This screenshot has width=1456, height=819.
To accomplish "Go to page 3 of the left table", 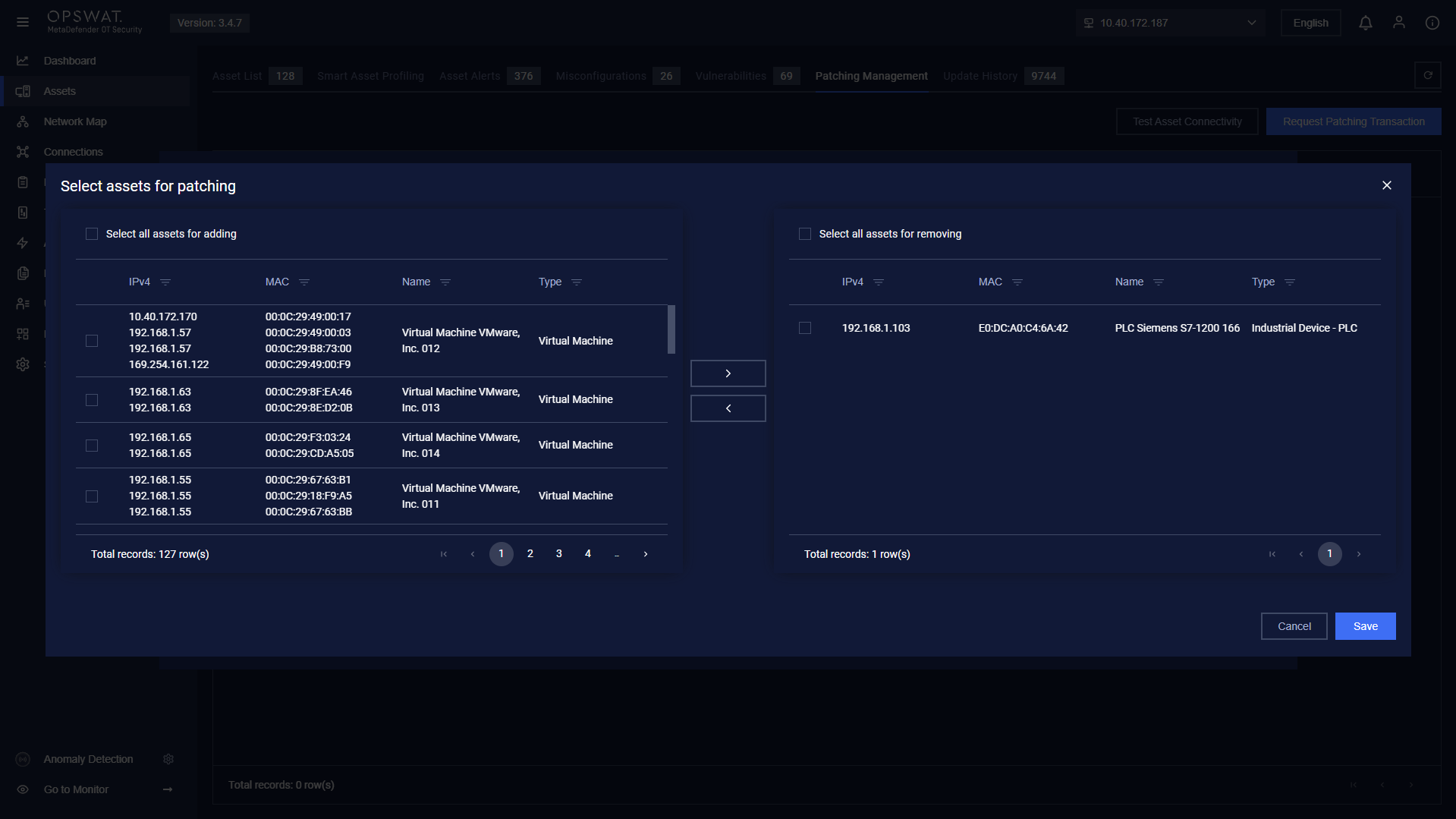I will (x=559, y=554).
